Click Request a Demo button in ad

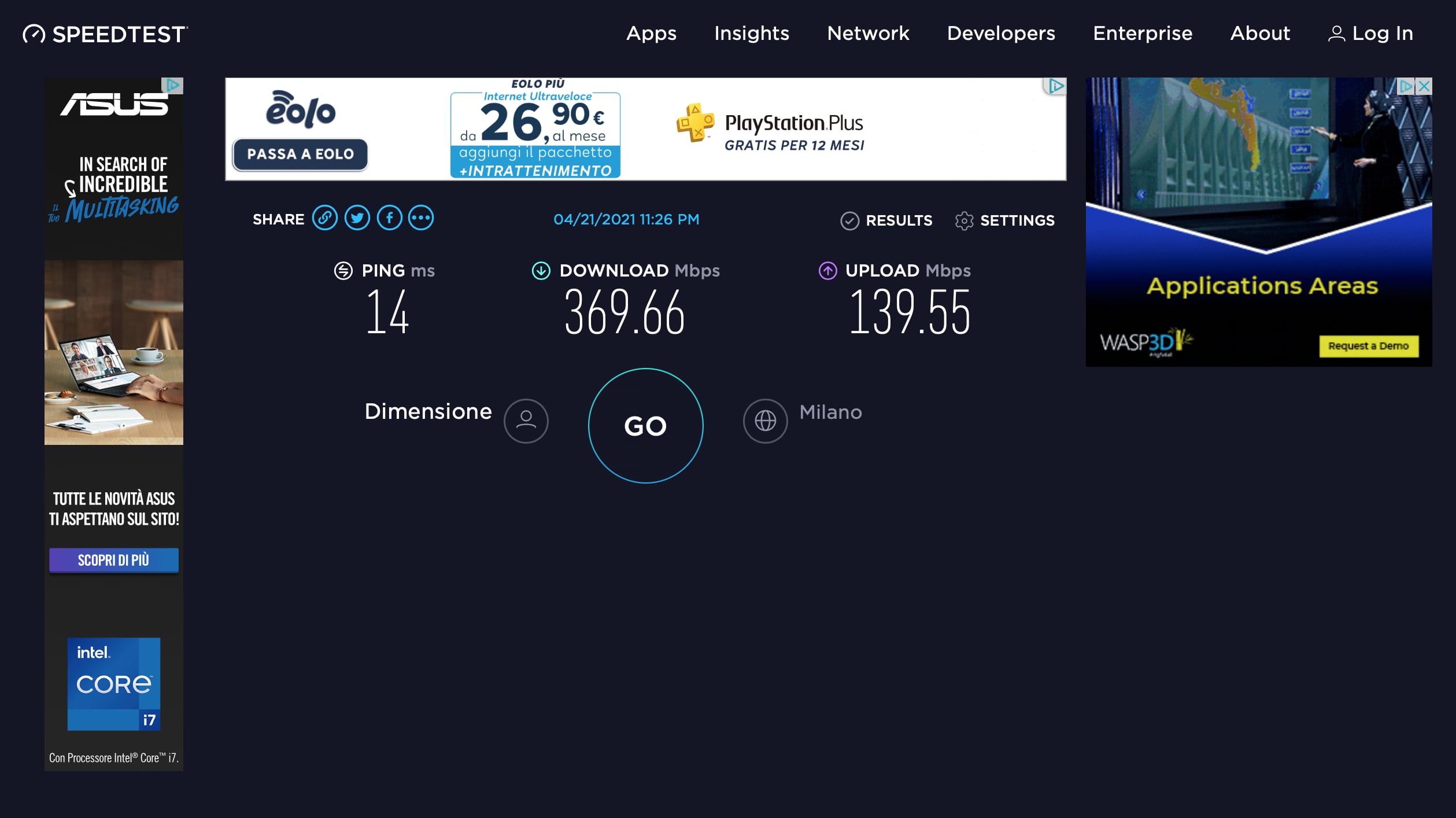point(1368,346)
